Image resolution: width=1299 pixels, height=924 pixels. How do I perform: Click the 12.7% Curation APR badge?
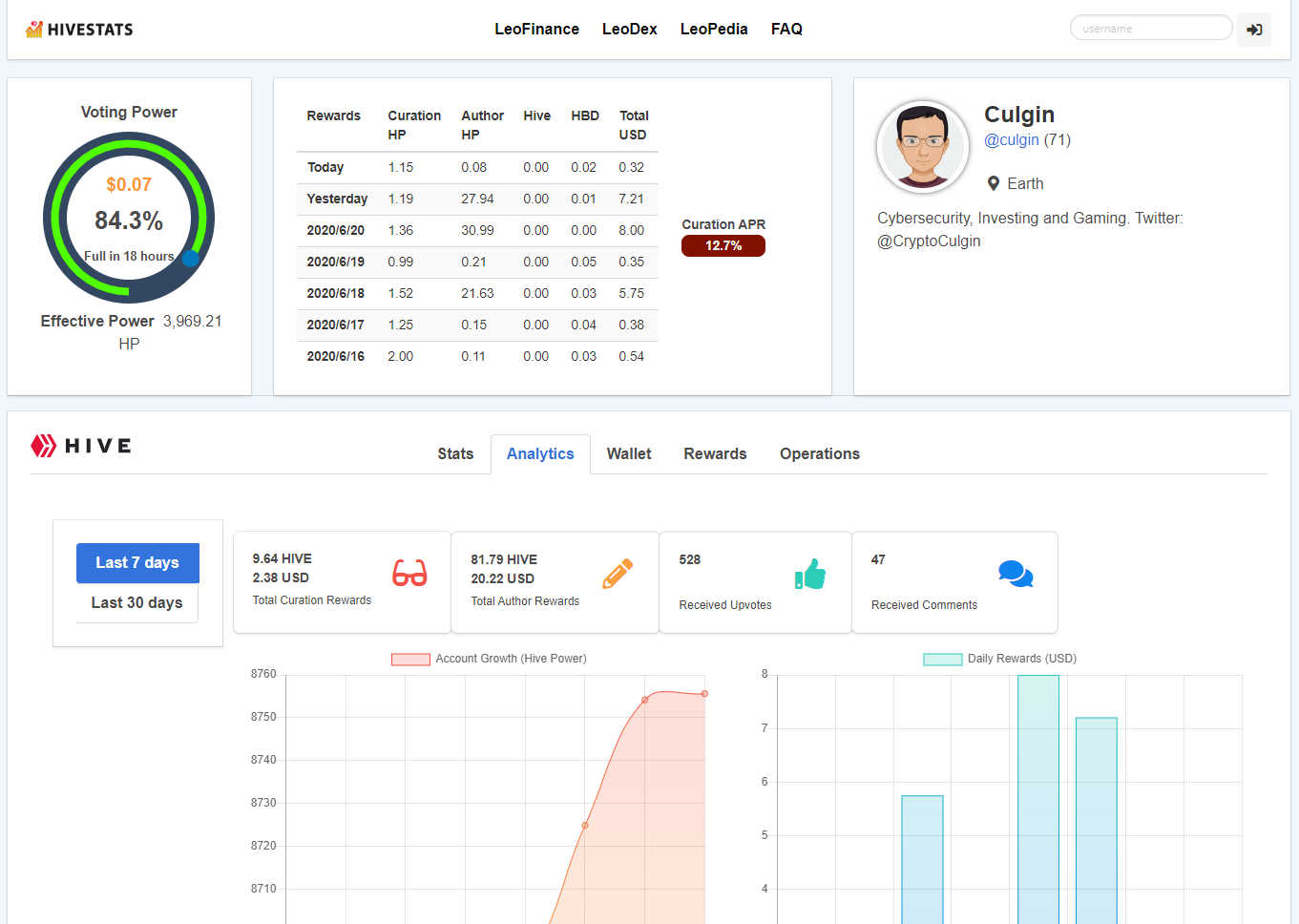[x=723, y=245]
